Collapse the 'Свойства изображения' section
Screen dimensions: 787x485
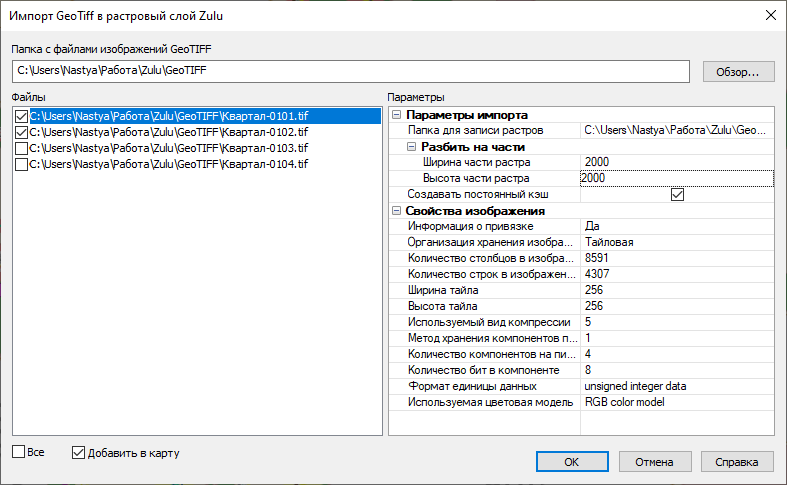click(397, 211)
